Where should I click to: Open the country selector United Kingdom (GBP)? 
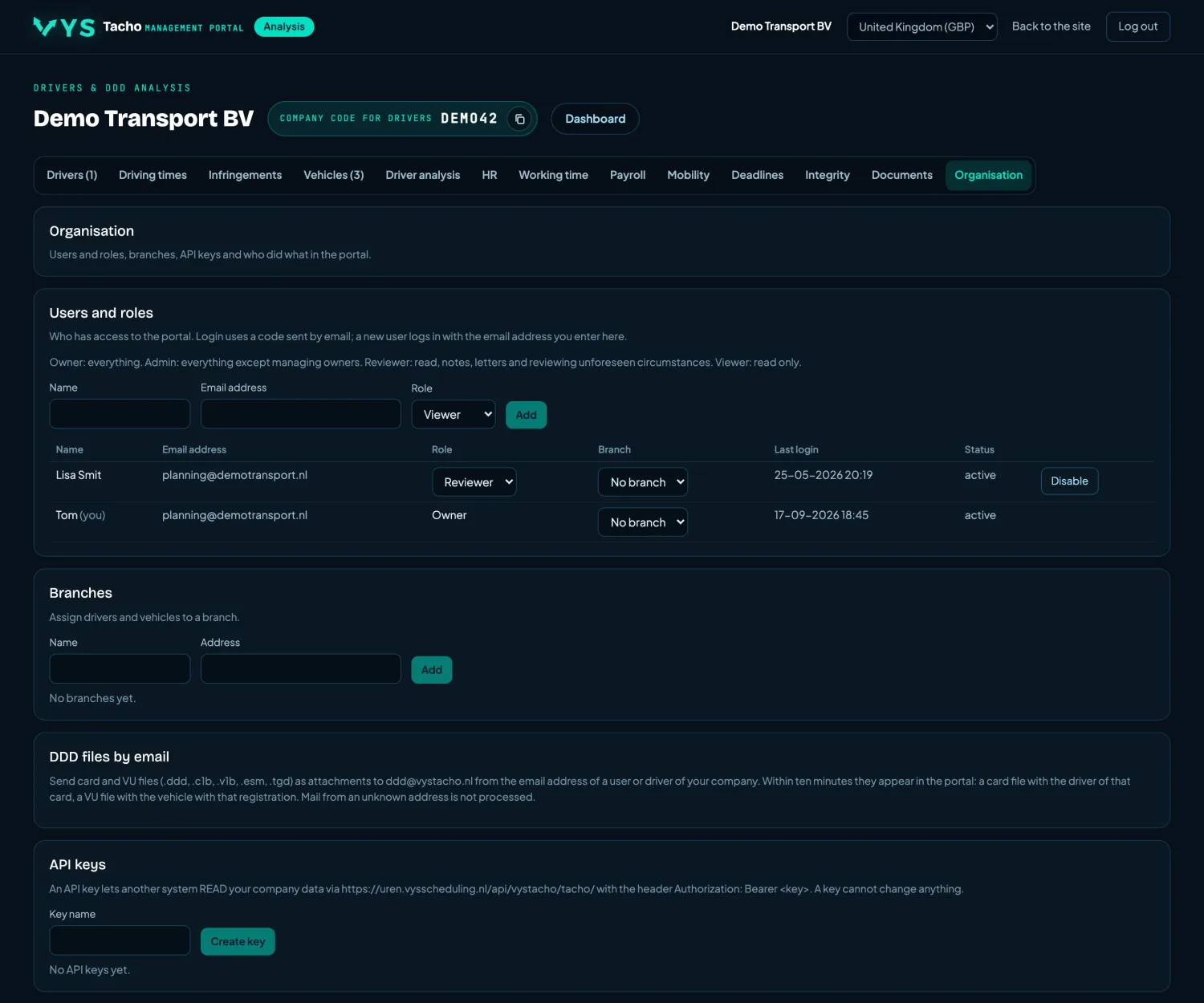coord(921,26)
